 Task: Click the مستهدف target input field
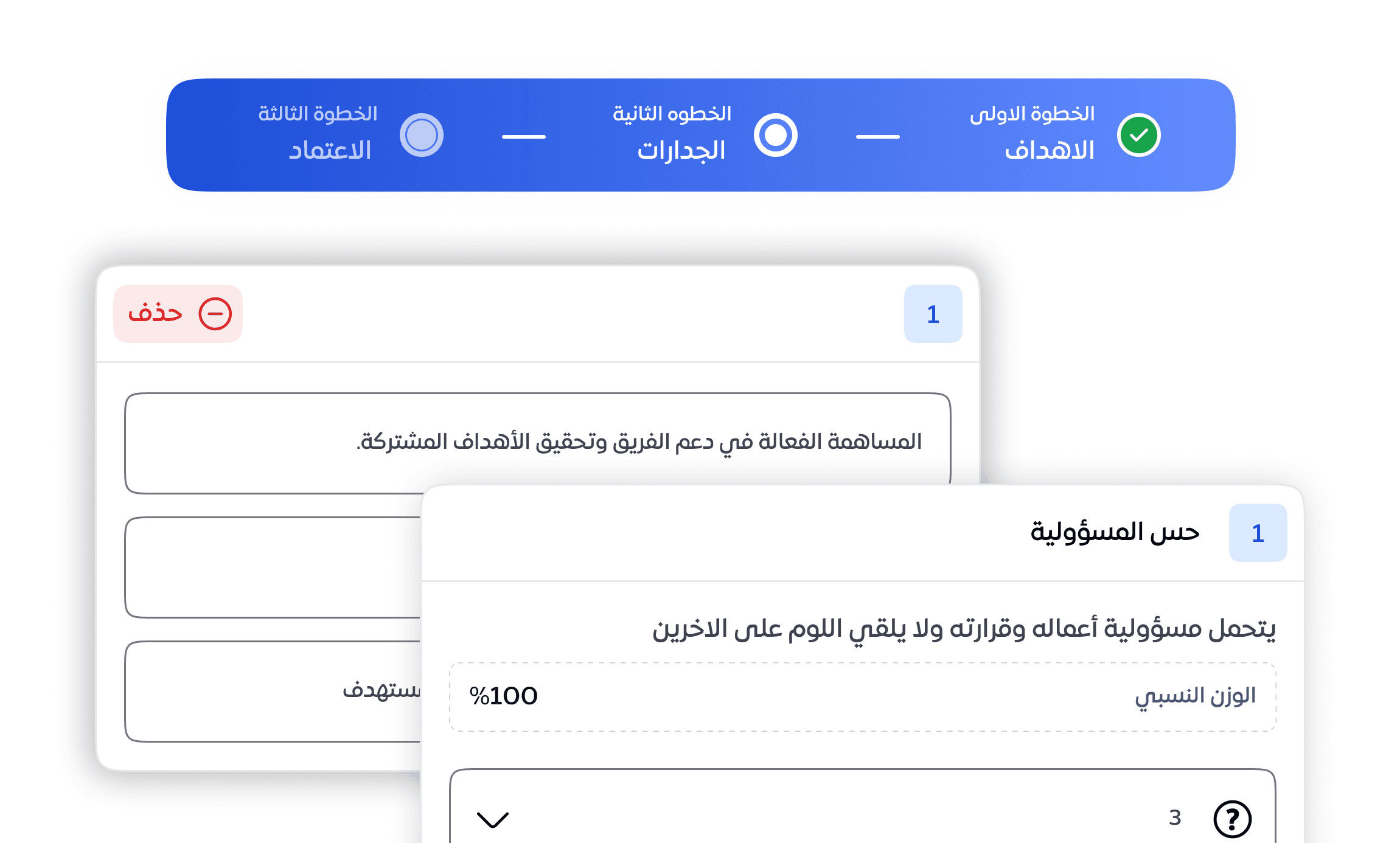click(273, 692)
